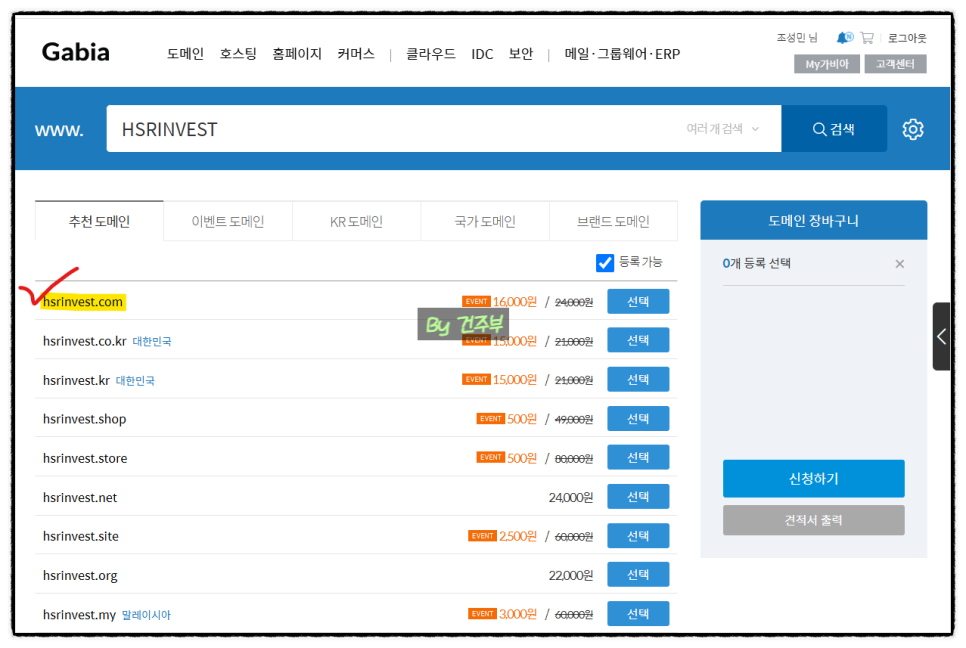This screenshot has height=648, width=966.
Task: Click the 24,000원 price of hsrinvest.net
Action: click(x=570, y=498)
